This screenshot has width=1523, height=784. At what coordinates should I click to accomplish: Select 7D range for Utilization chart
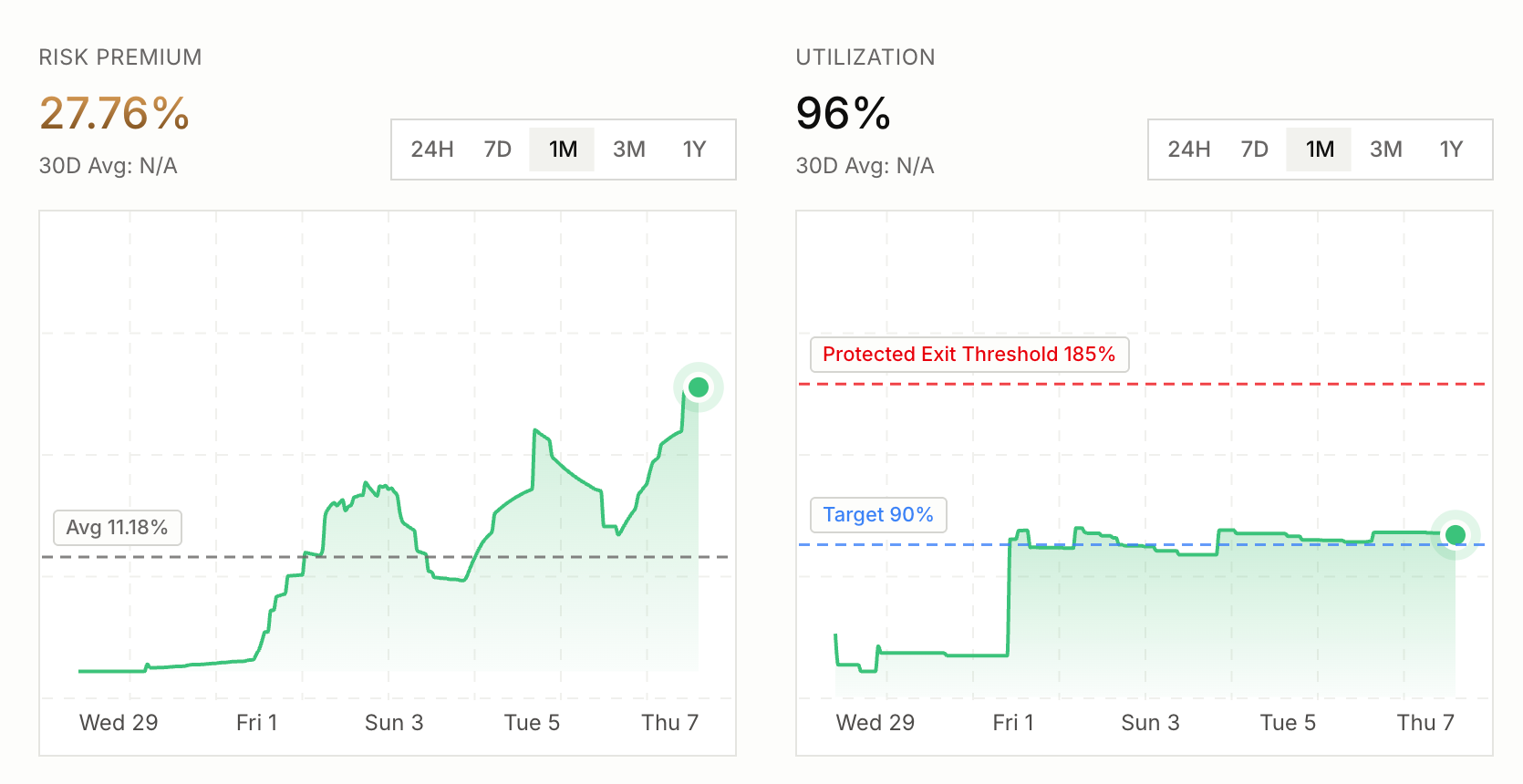pyautogui.click(x=1255, y=150)
